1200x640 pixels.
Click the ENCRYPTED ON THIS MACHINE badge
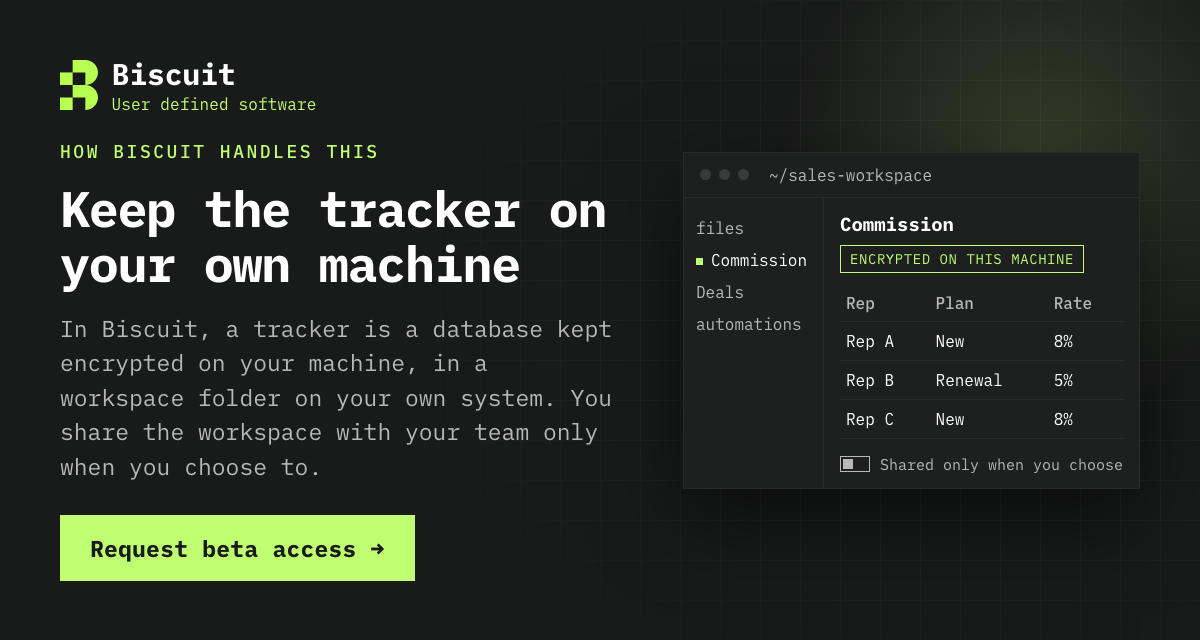(x=962, y=259)
